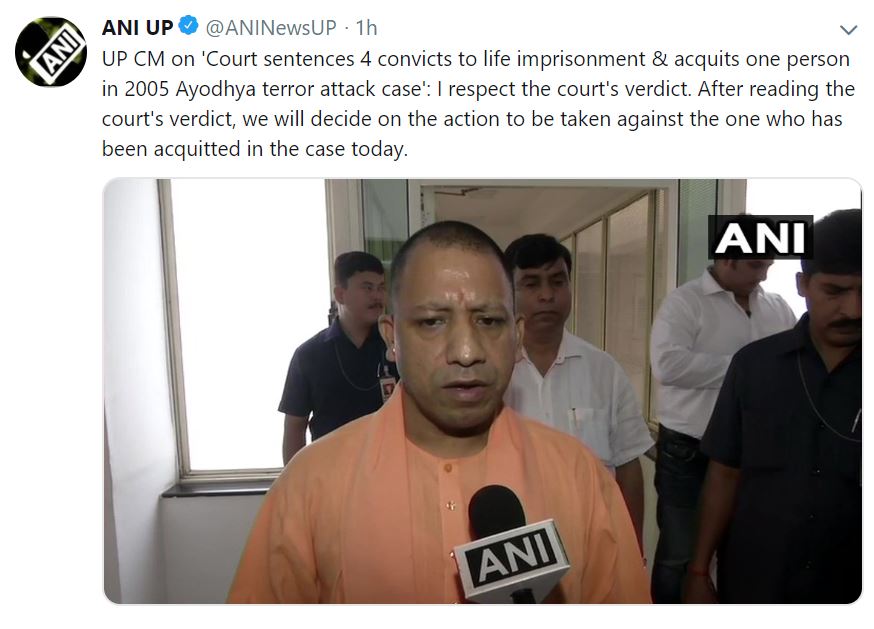Click the last line 'been acquitted in the case today'

[255, 149]
